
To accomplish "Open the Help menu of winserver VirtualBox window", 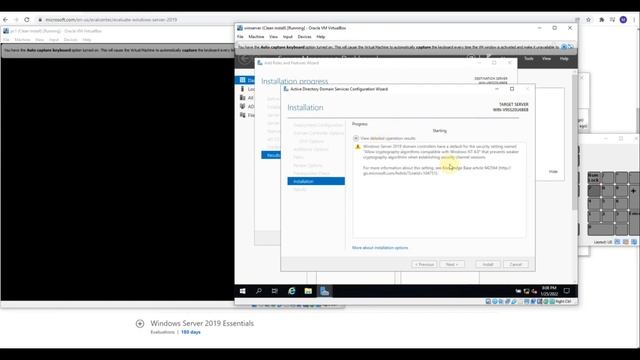I will [x=321, y=37].
